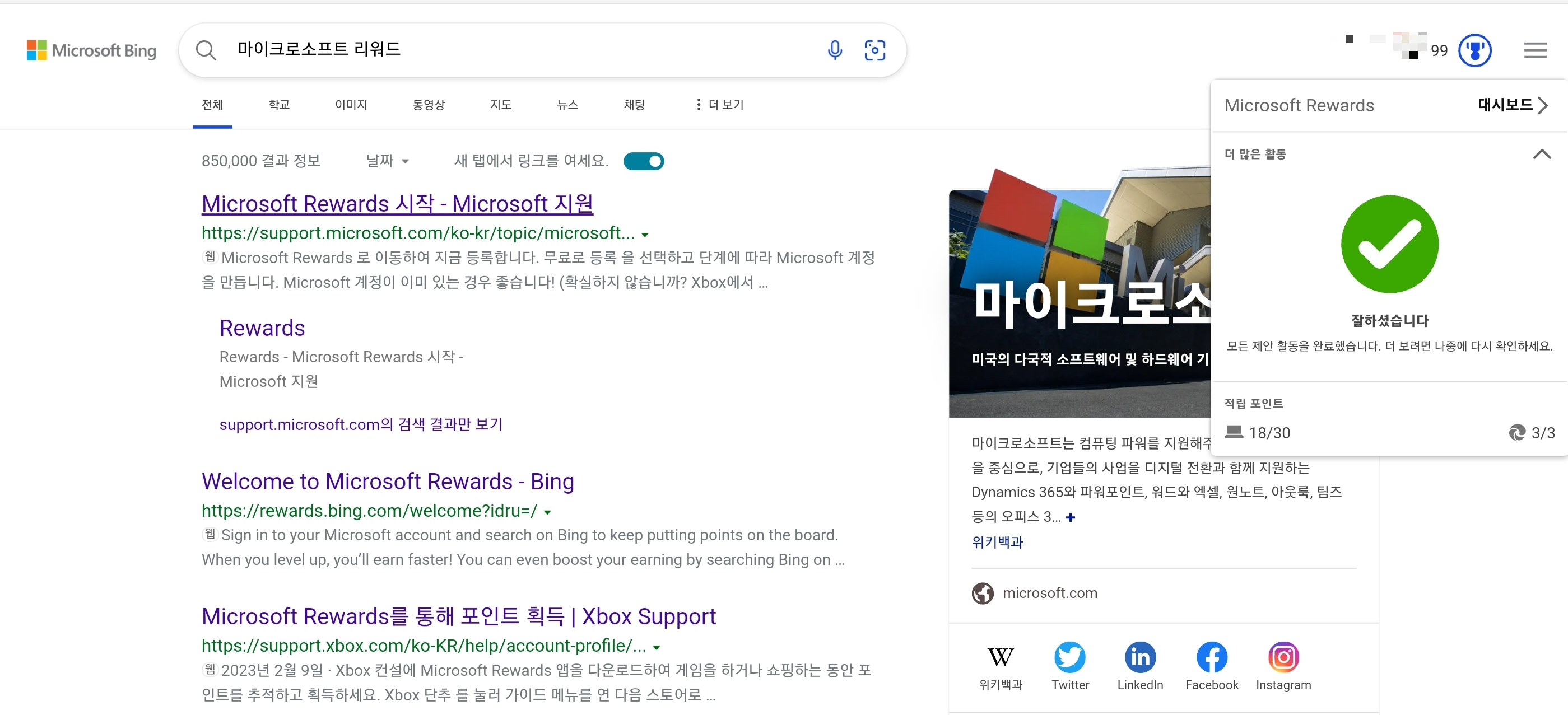This screenshot has width=1568, height=715.
Task: Open the 대시보드 link in Rewards panel
Action: point(1512,105)
